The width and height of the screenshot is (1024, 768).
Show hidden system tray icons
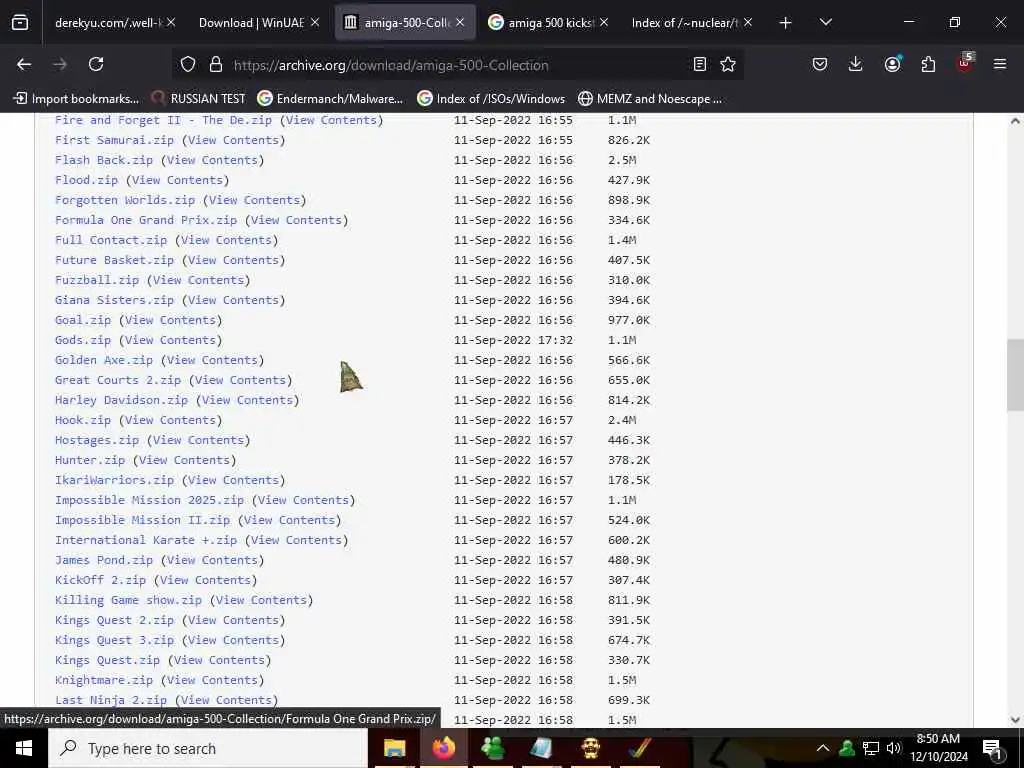(823, 748)
